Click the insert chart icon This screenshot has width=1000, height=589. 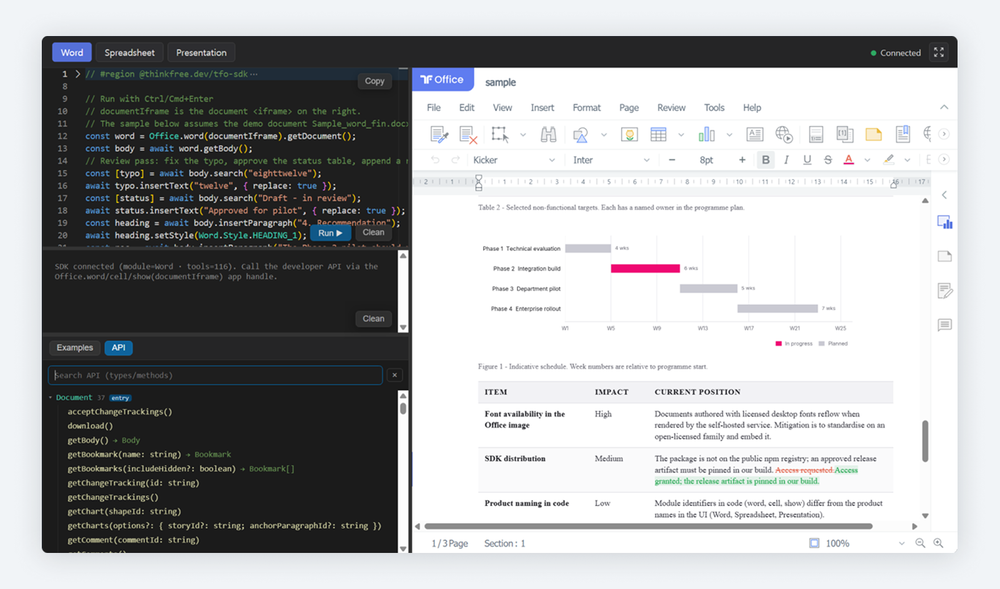pyautogui.click(x=707, y=135)
